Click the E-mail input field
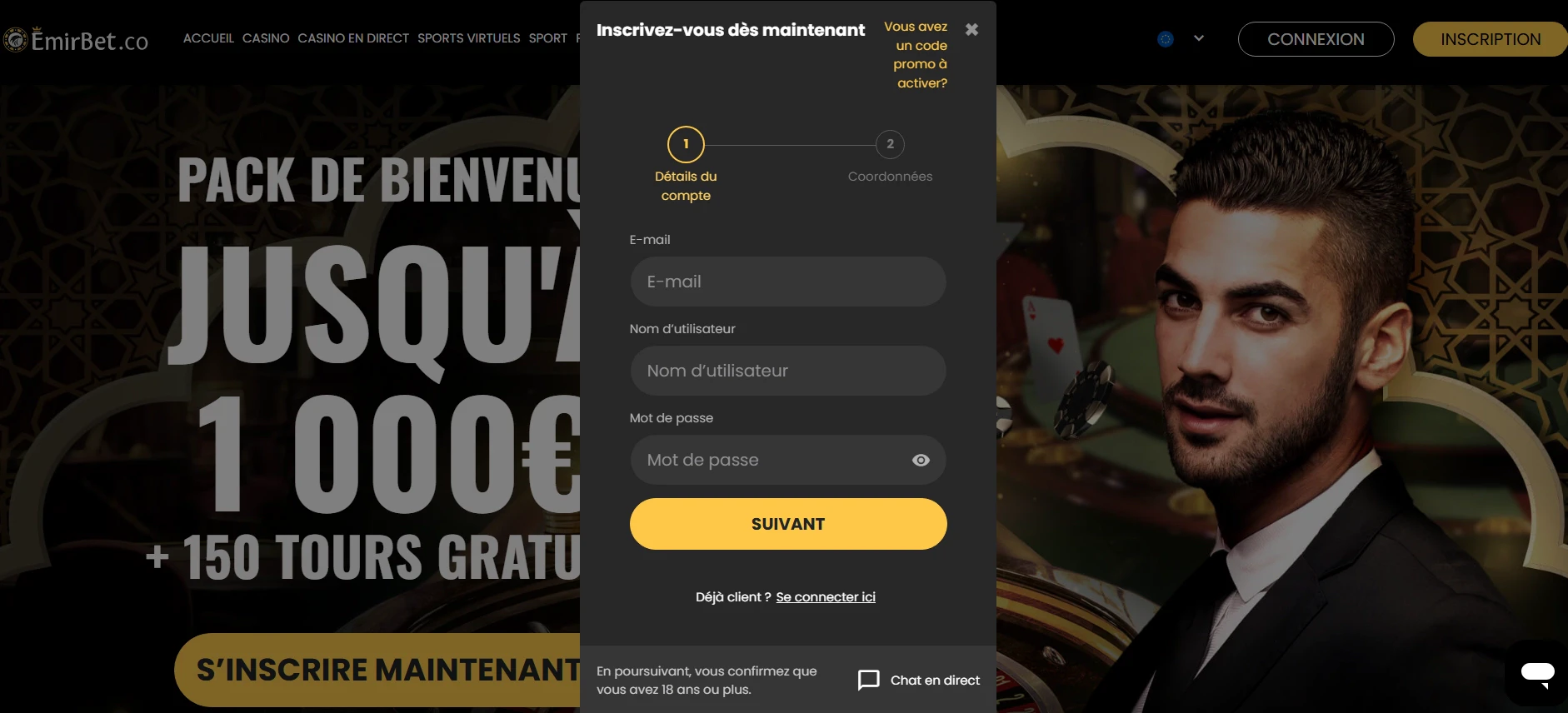The width and height of the screenshot is (1568, 713). [x=788, y=282]
